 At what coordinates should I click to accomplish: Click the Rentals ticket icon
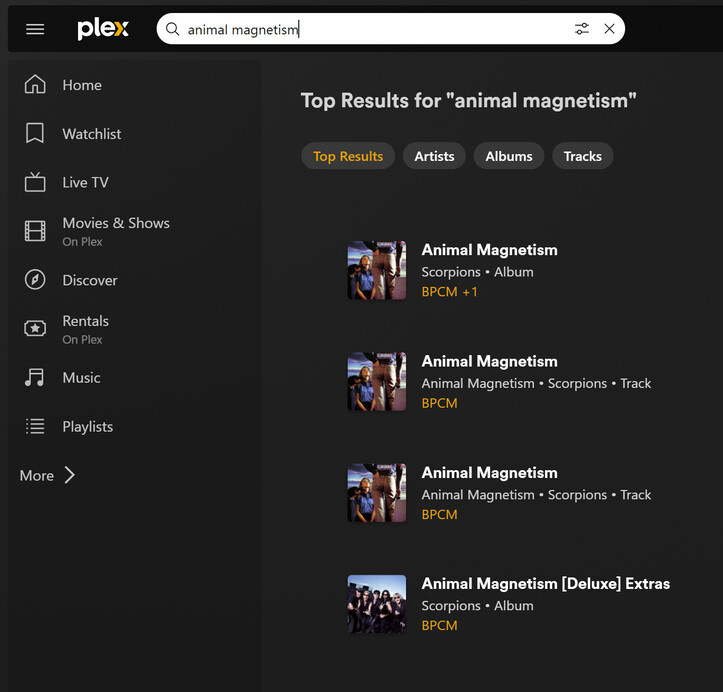pos(35,328)
